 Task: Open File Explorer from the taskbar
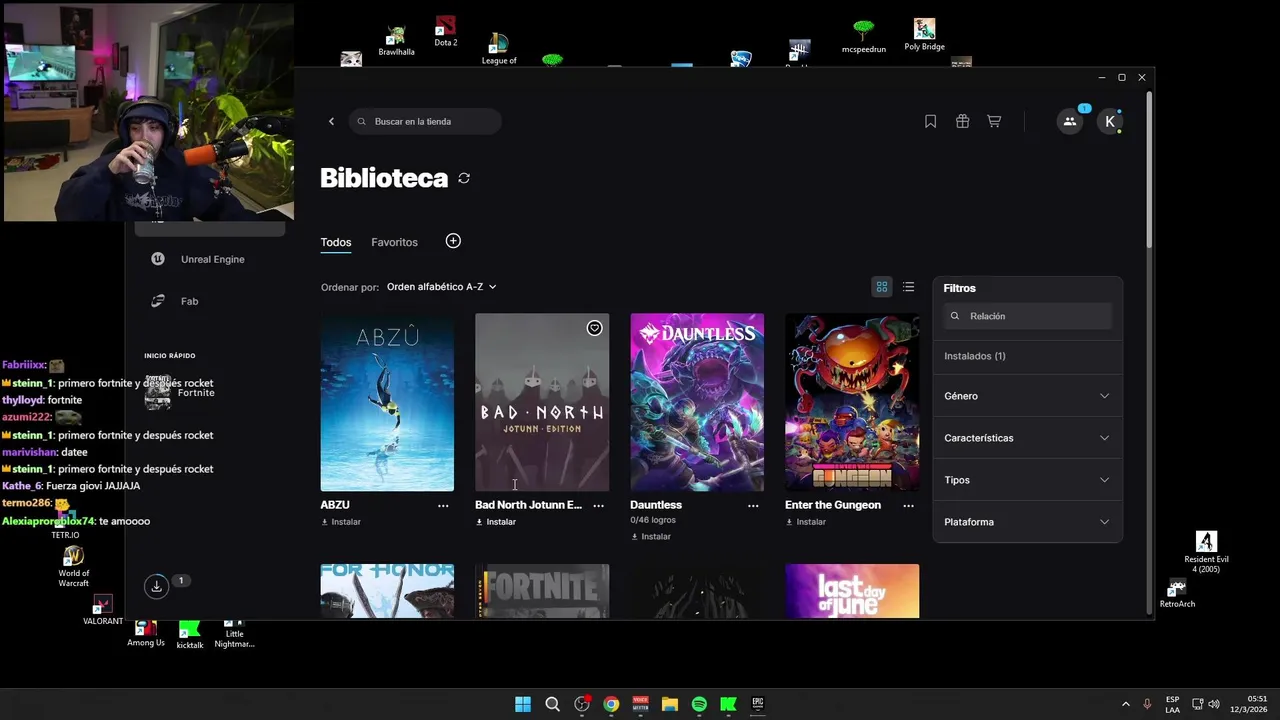coord(670,704)
